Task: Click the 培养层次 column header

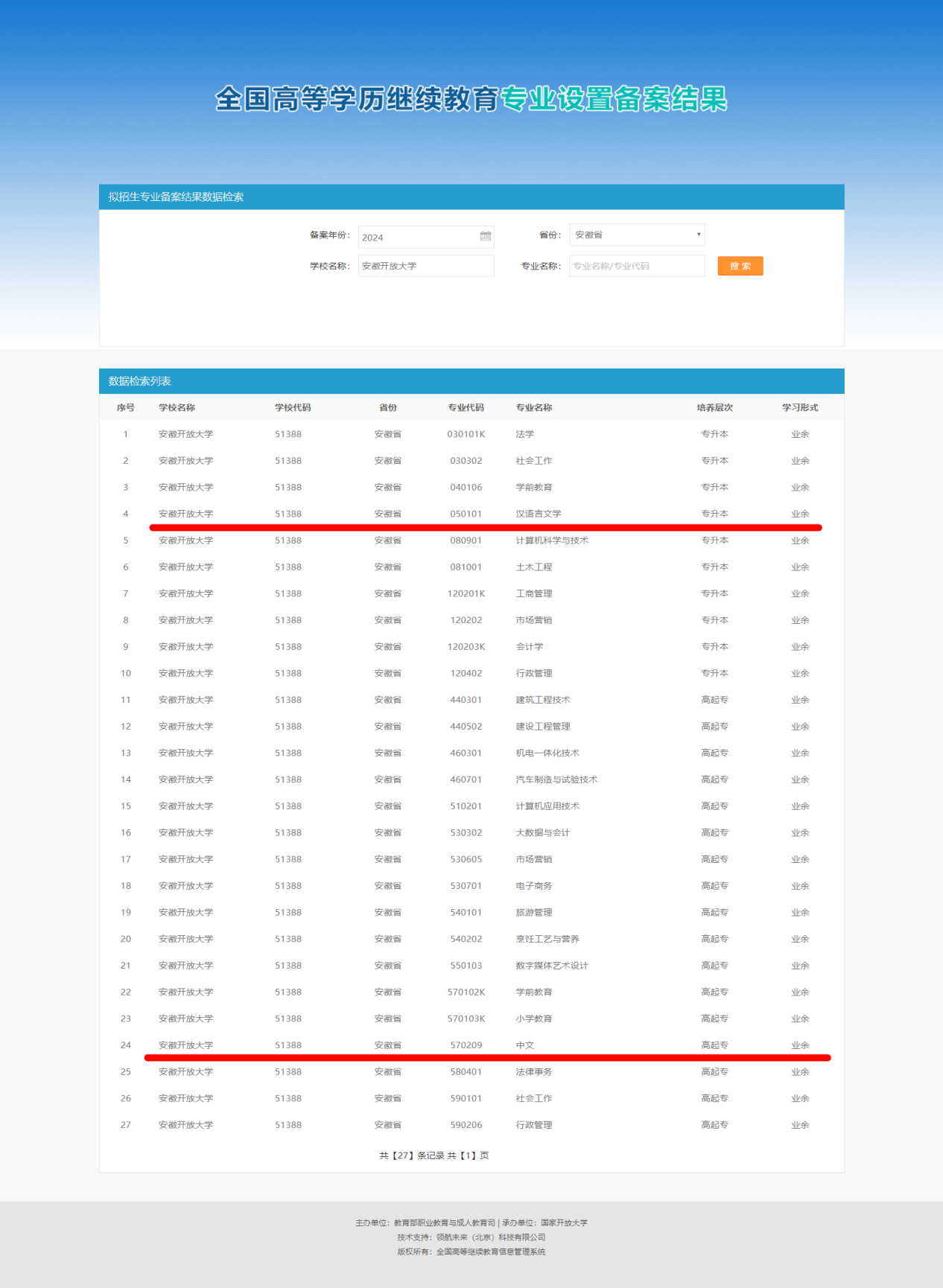Action: 714,407
